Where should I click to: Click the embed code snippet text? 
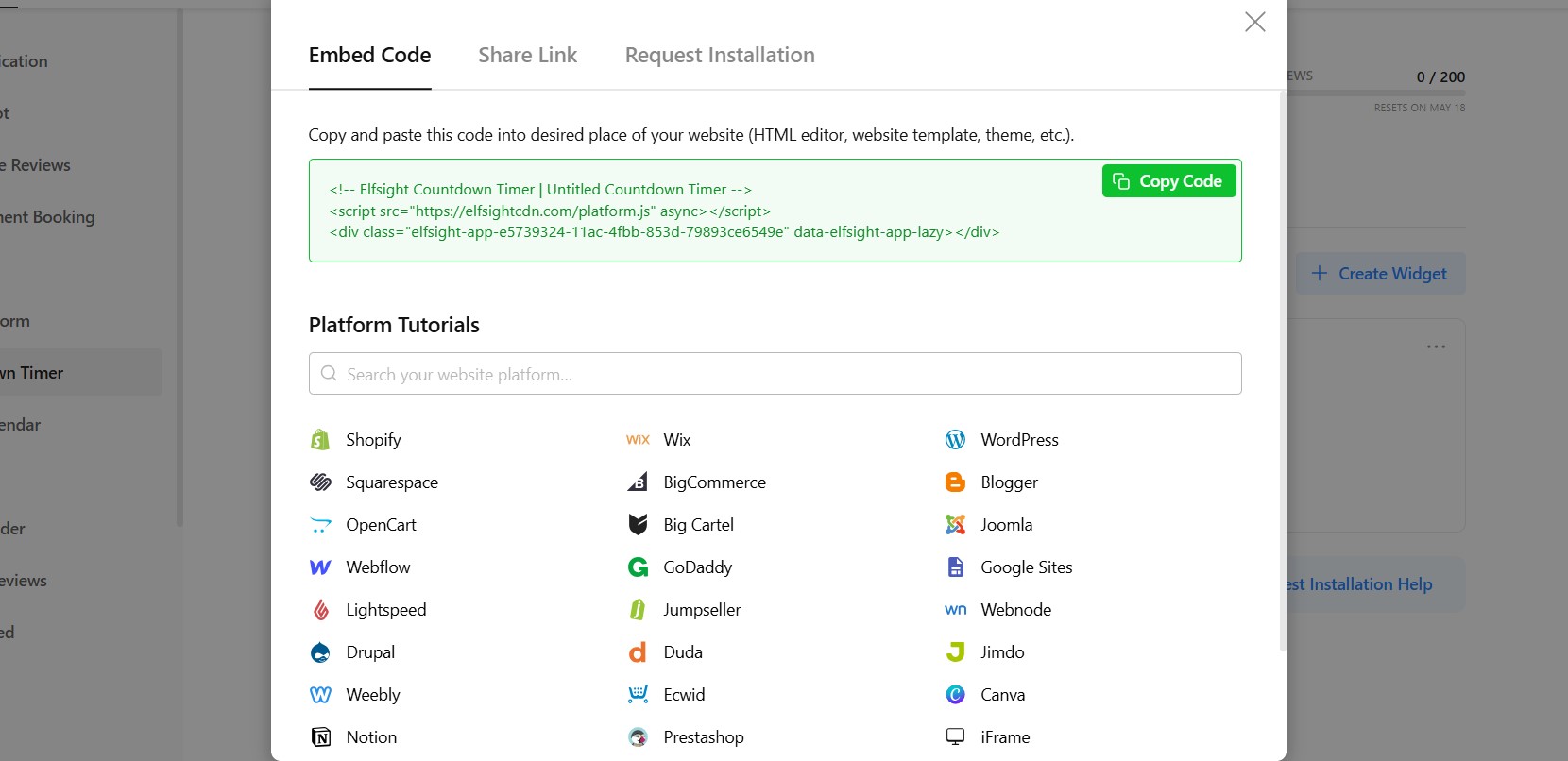[x=664, y=211]
